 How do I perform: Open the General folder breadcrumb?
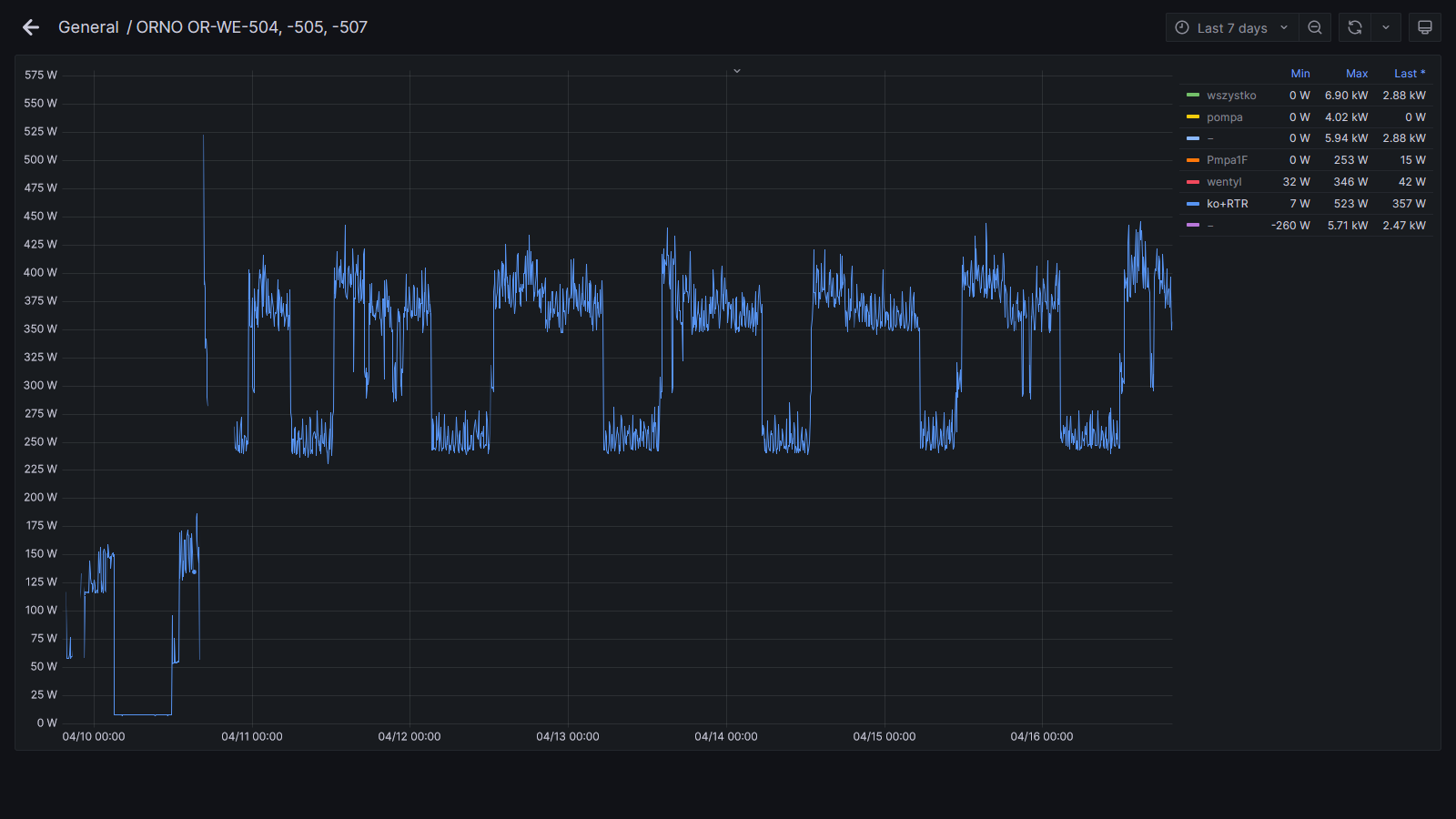(x=88, y=27)
